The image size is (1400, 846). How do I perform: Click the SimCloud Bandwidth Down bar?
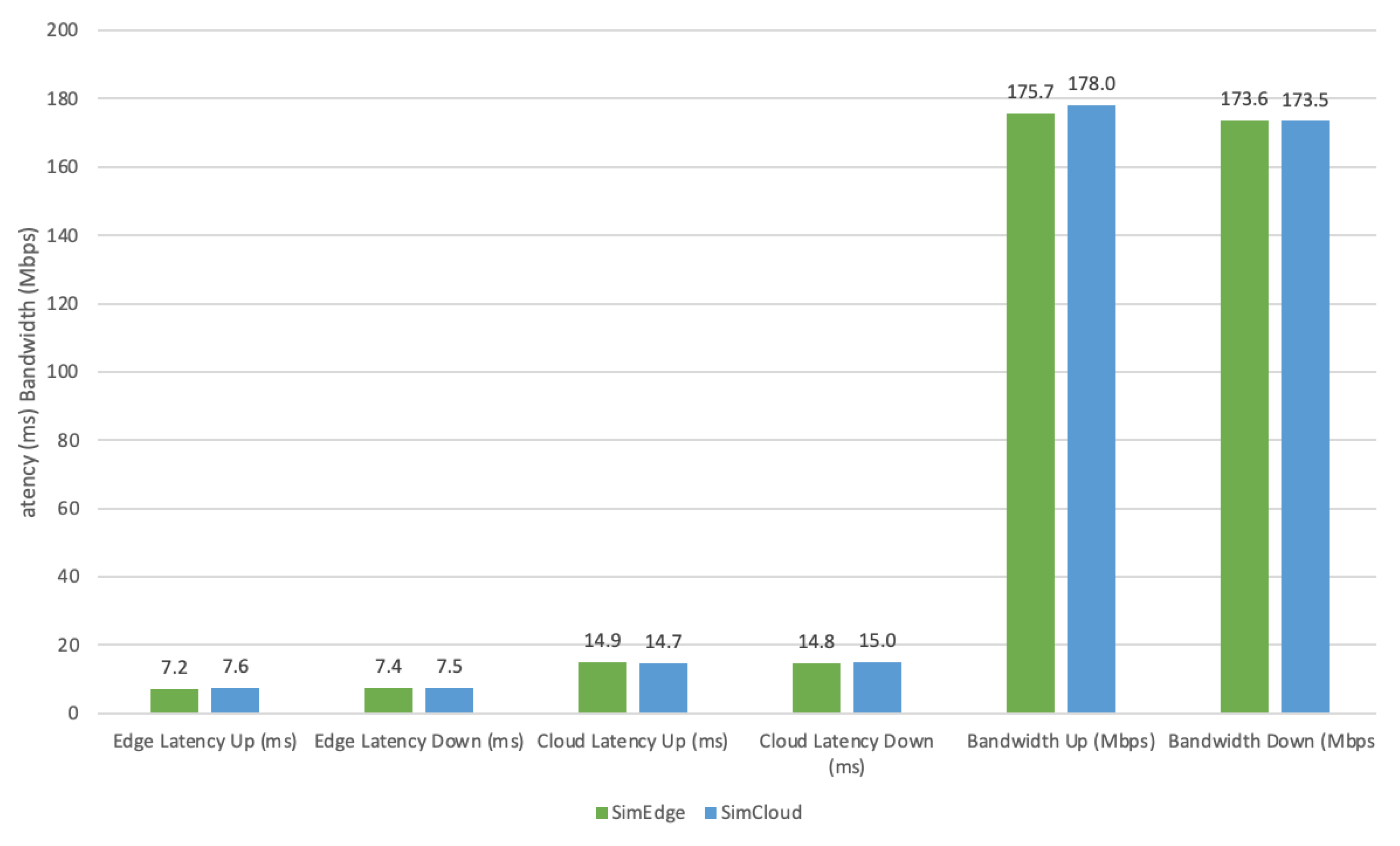point(1305,416)
